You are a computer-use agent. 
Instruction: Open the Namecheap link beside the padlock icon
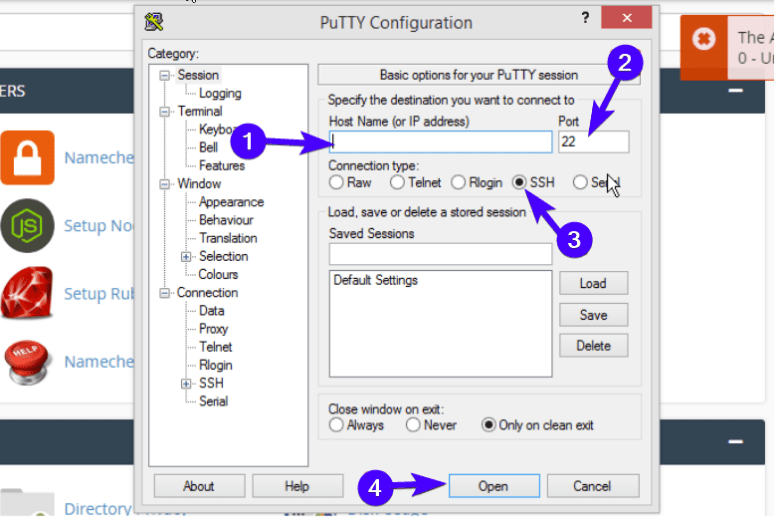pyautogui.click(x=99, y=158)
